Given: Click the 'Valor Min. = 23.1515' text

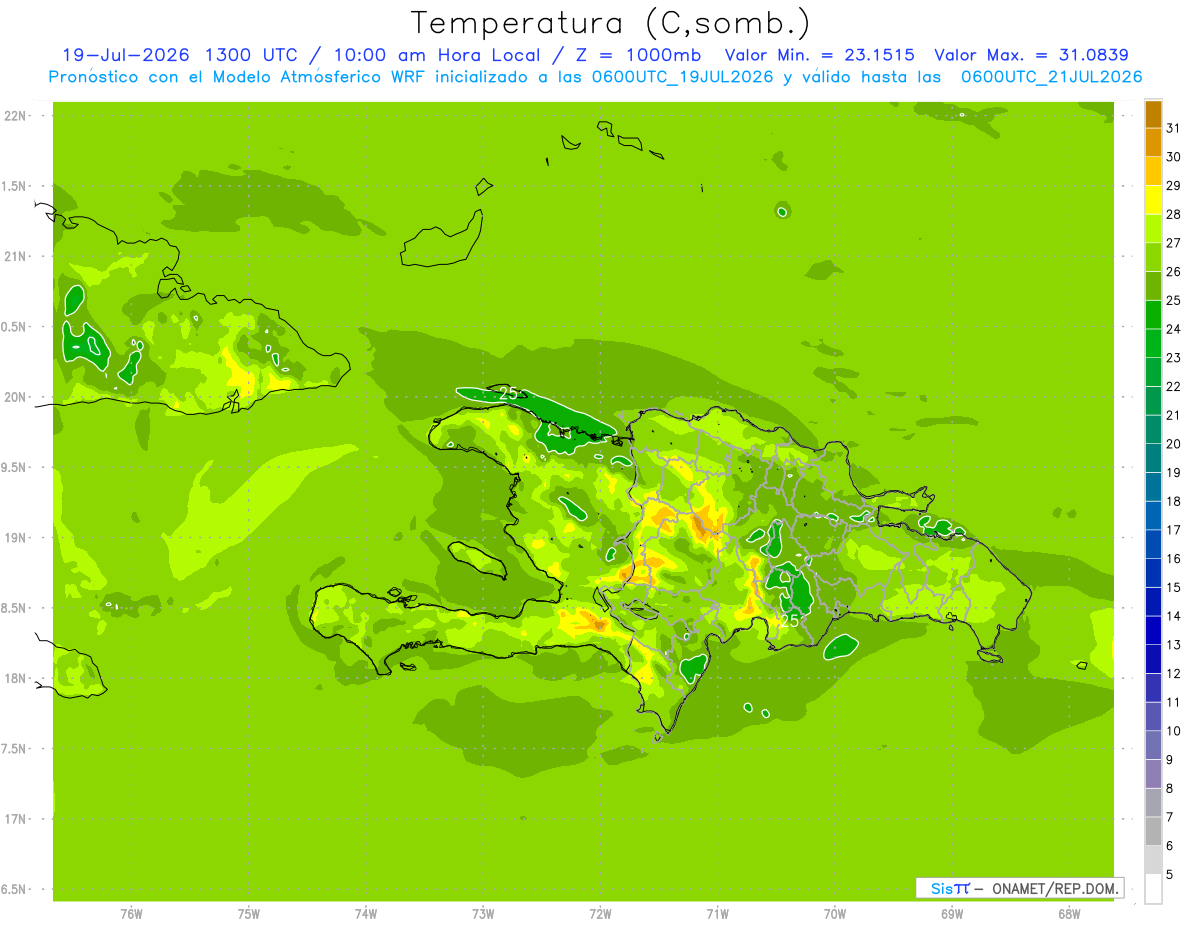Looking at the screenshot, I should (x=819, y=55).
